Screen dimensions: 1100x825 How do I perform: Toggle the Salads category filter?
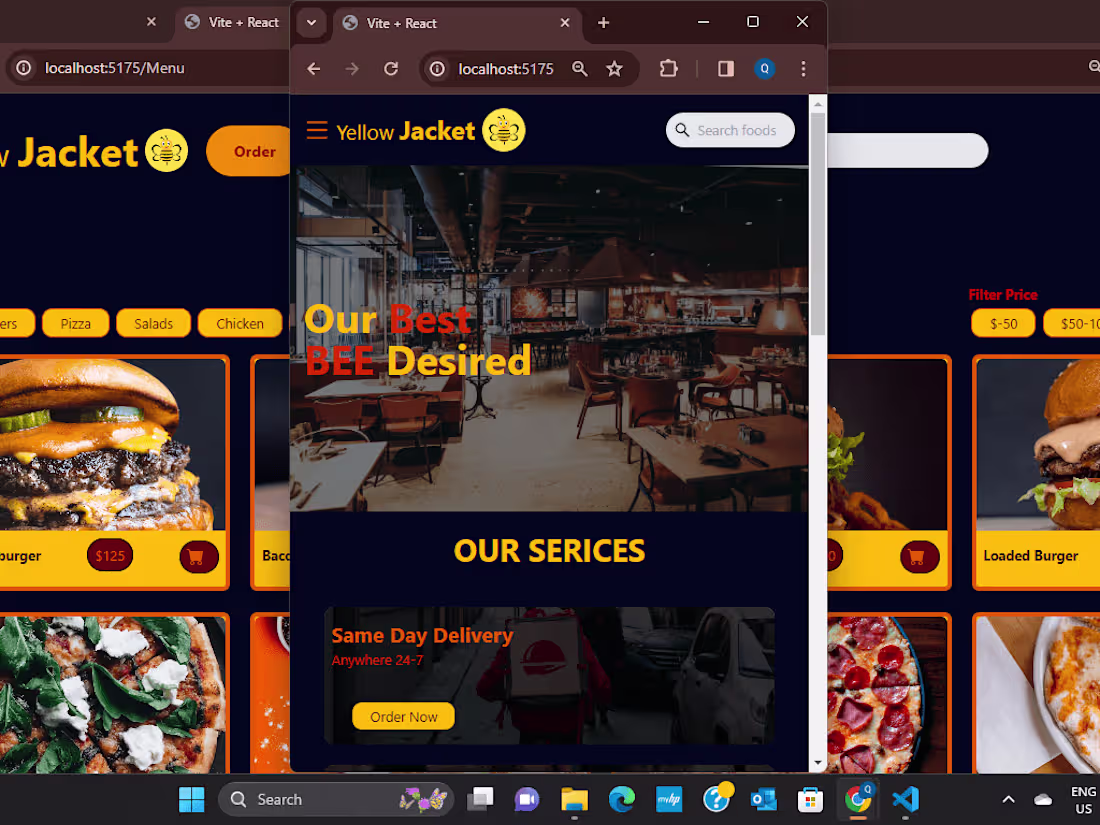[152, 322]
